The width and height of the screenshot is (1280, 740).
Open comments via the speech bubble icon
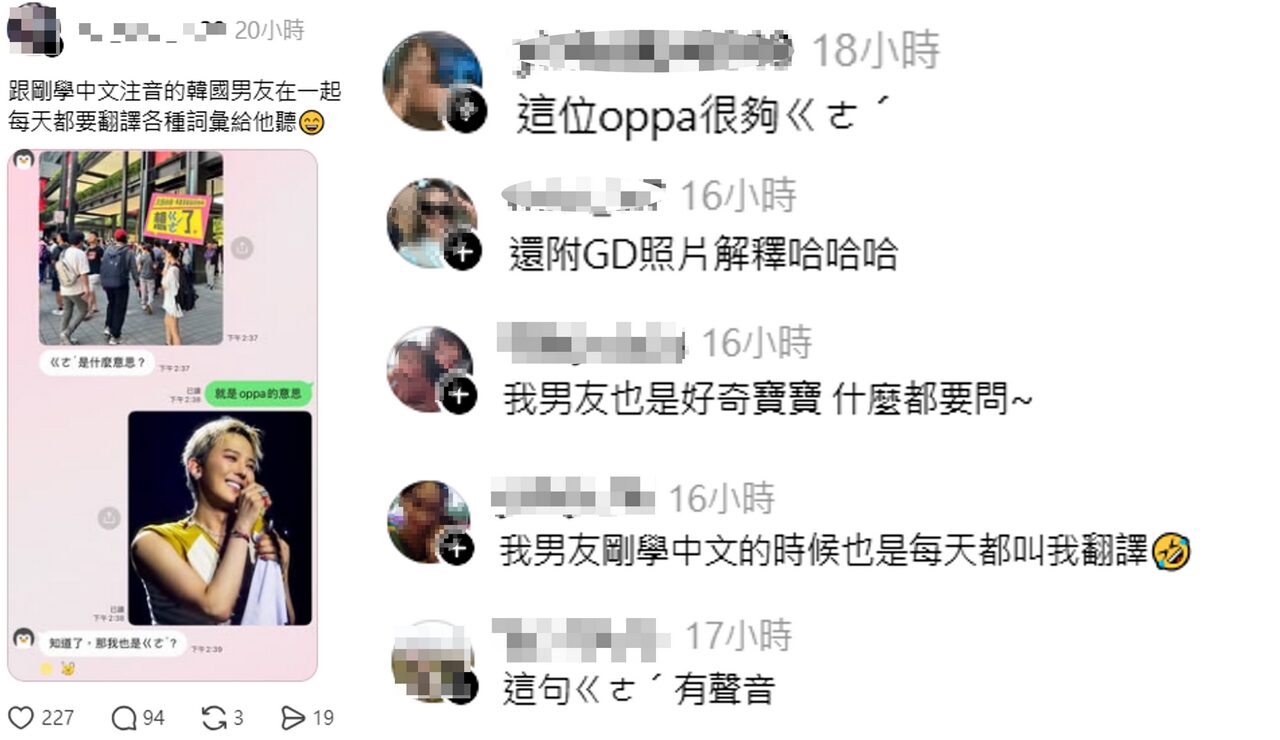click(124, 717)
